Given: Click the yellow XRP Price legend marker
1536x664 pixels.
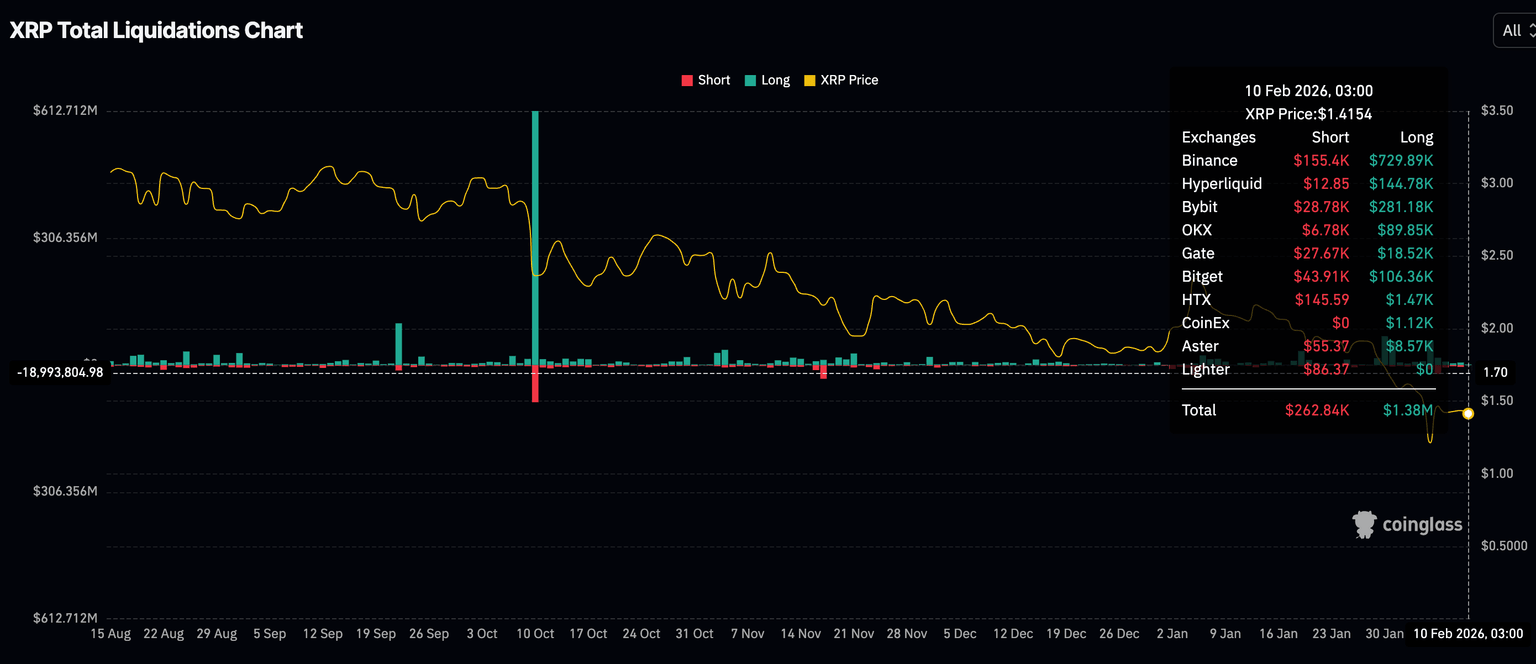Looking at the screenshot, I should click(809, 80).
